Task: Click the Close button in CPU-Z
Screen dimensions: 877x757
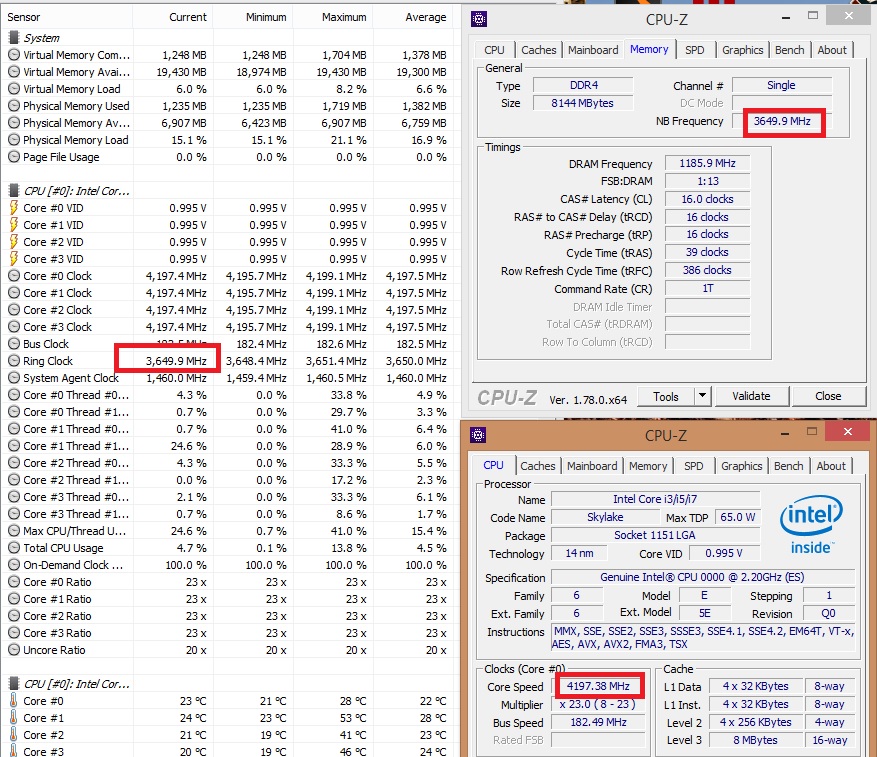Action: 828,396
